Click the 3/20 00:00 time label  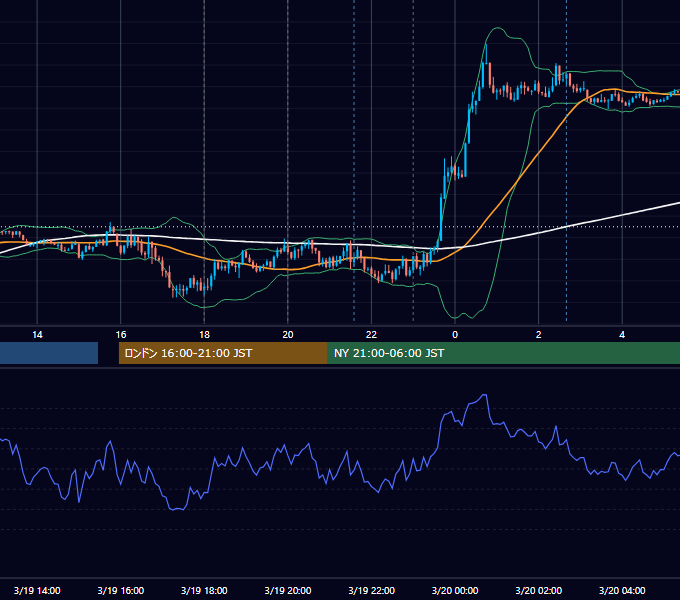(x=455, y=590)
